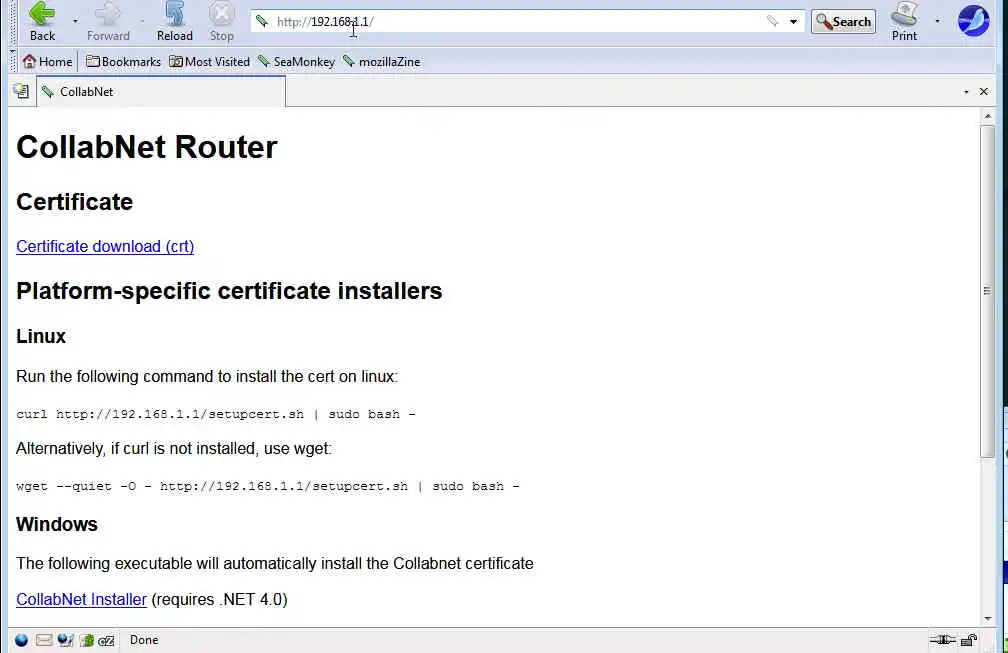Click the CollabNet Installer link

point(82,600)
